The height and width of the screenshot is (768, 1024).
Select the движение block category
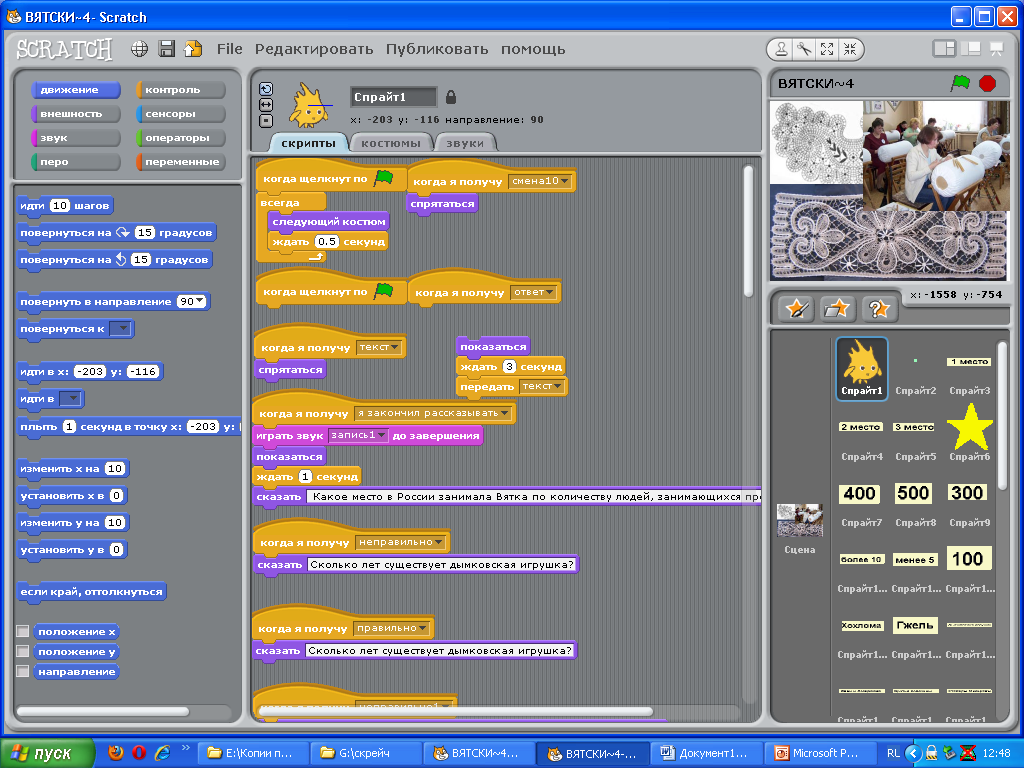76,89
